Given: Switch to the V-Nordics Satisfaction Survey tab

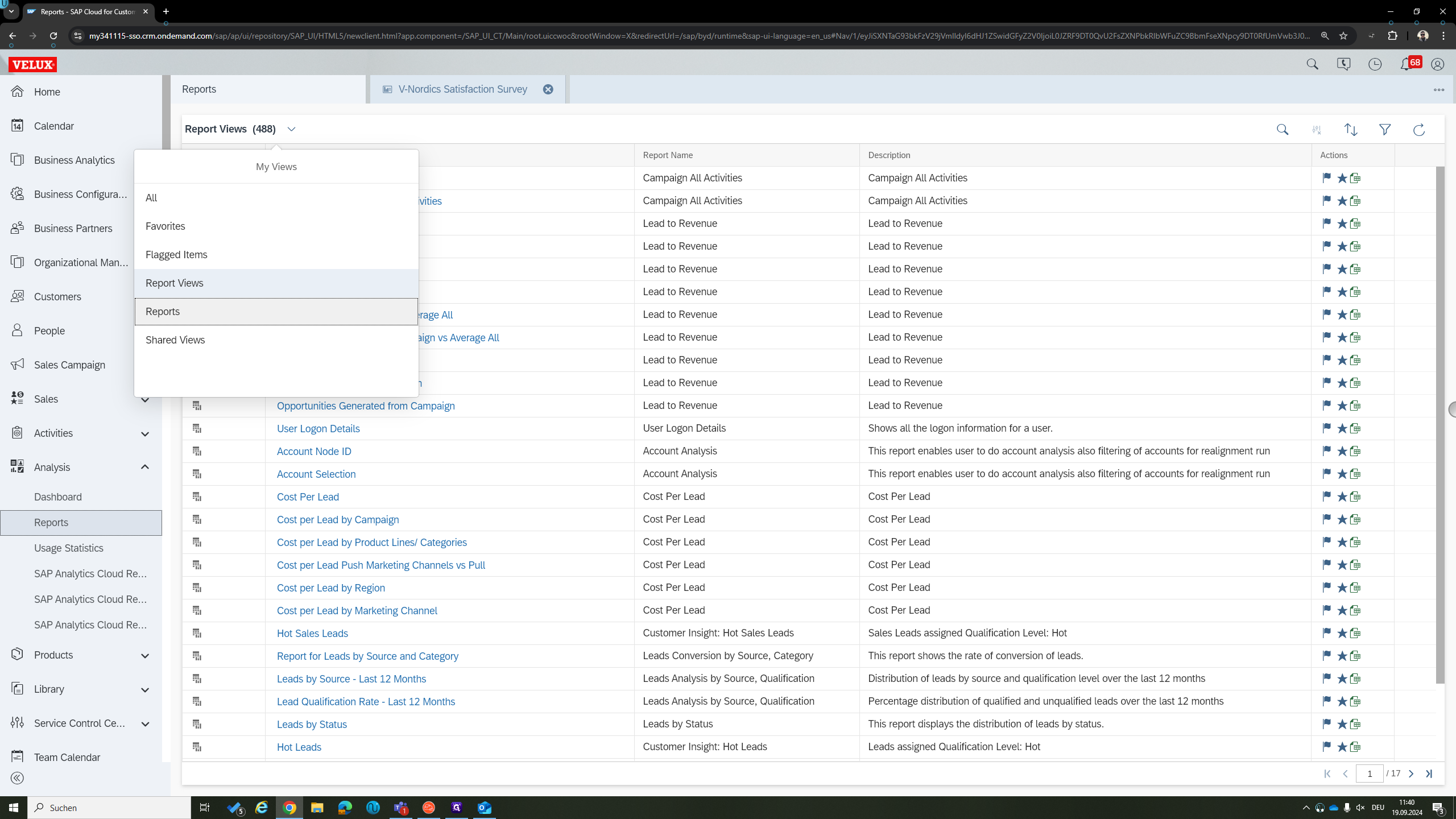Looking at the screenshot, I should coord(462,89).
